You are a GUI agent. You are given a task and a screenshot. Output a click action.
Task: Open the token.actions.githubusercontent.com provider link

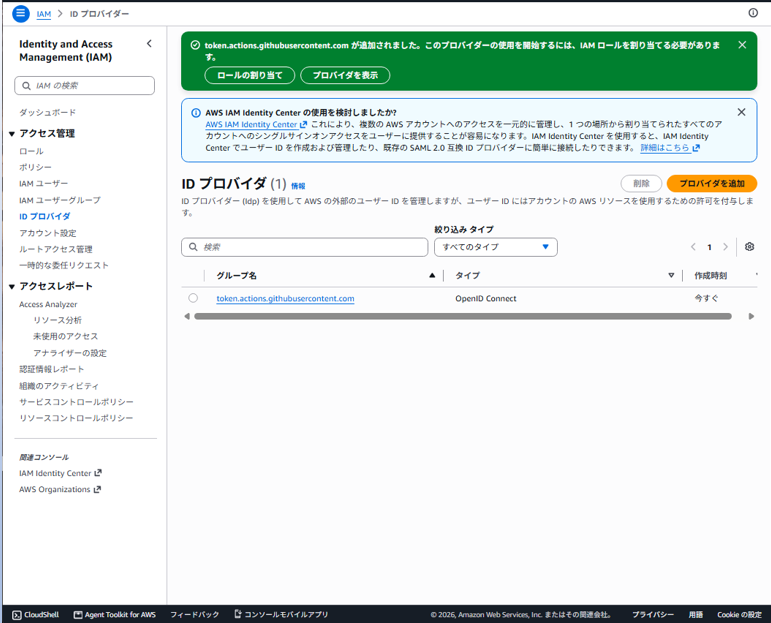tap(285, 298)
